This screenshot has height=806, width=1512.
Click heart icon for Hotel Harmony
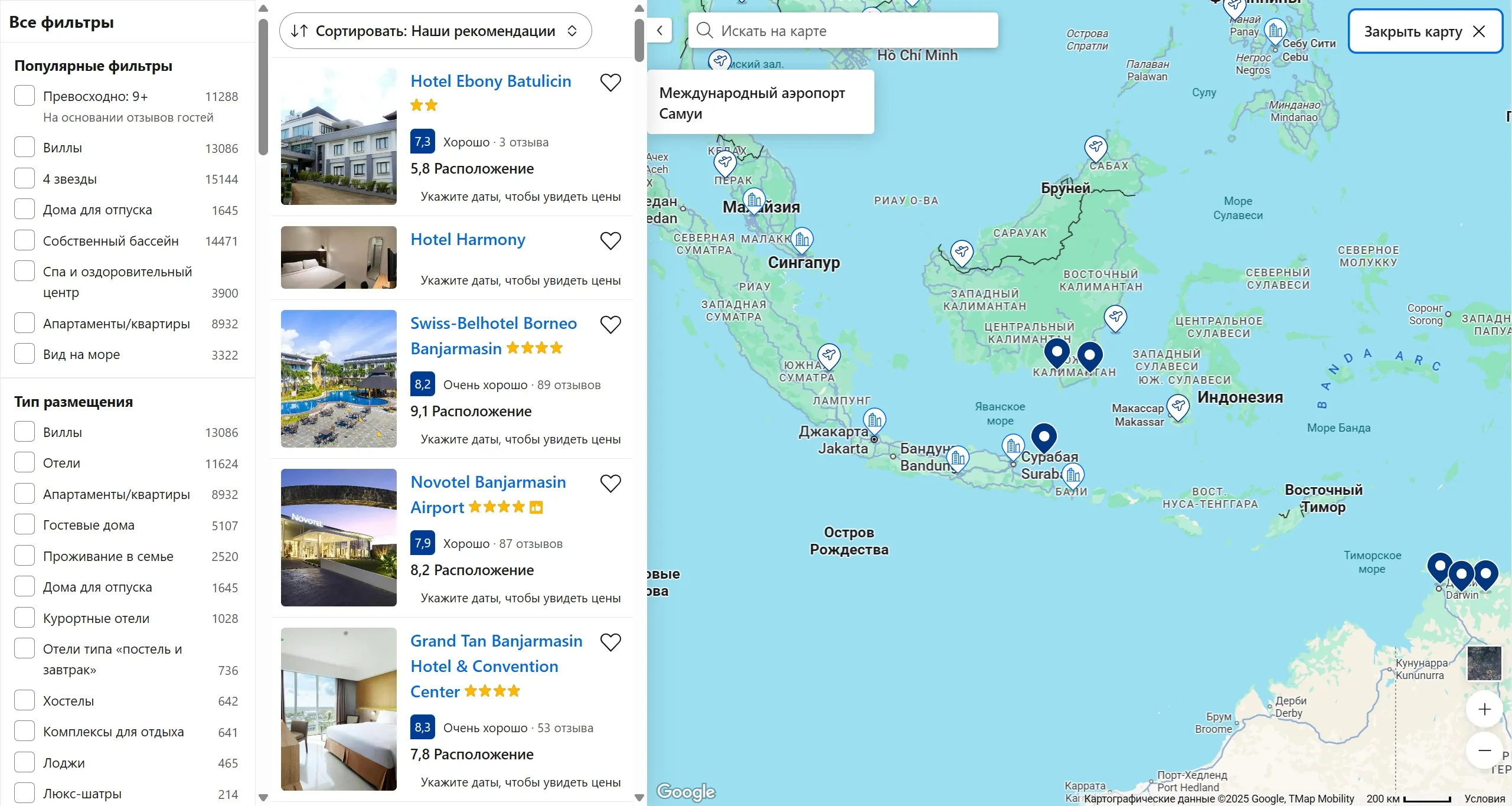610,241
